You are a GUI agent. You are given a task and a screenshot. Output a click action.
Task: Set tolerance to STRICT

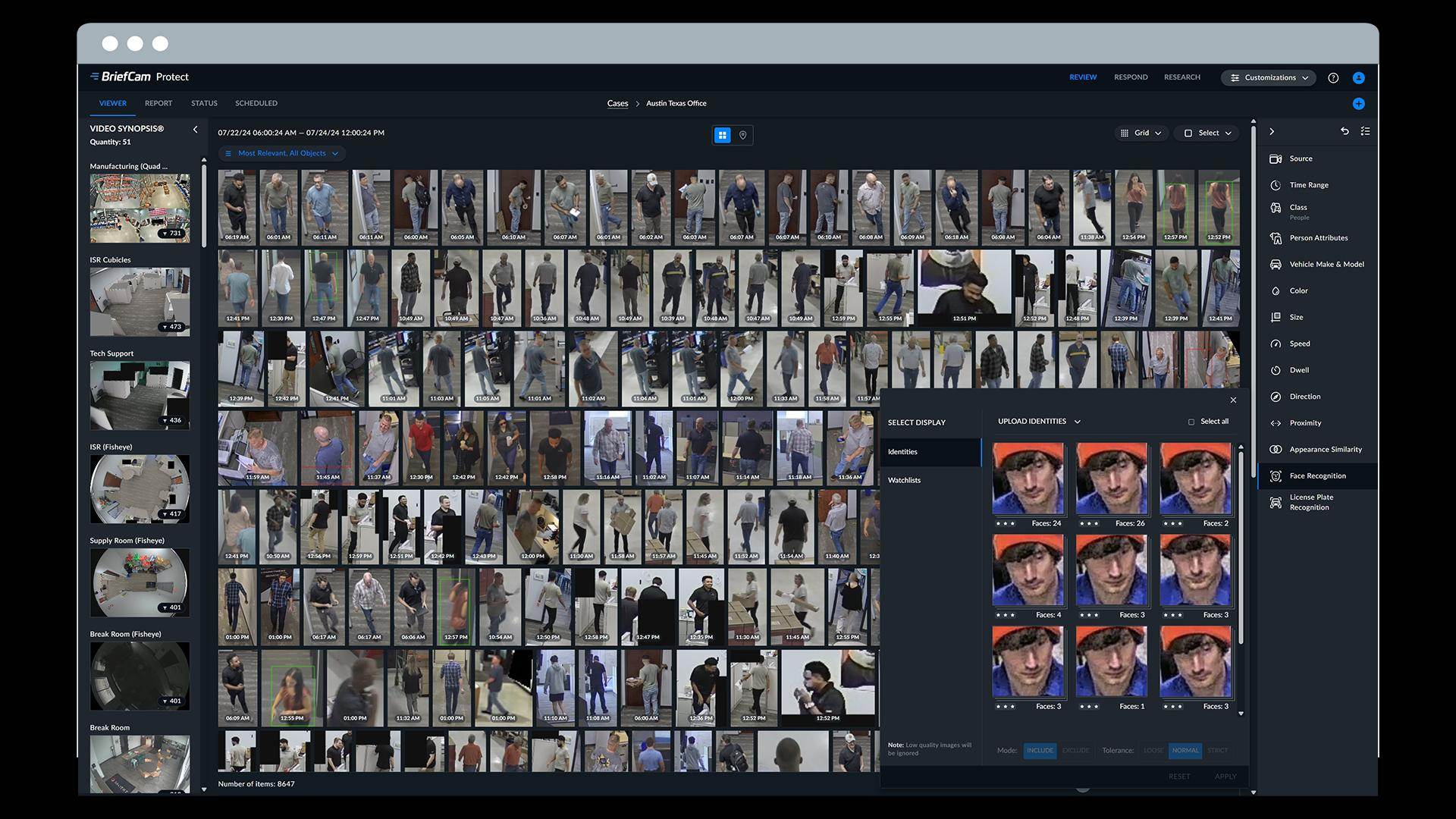1217,751
